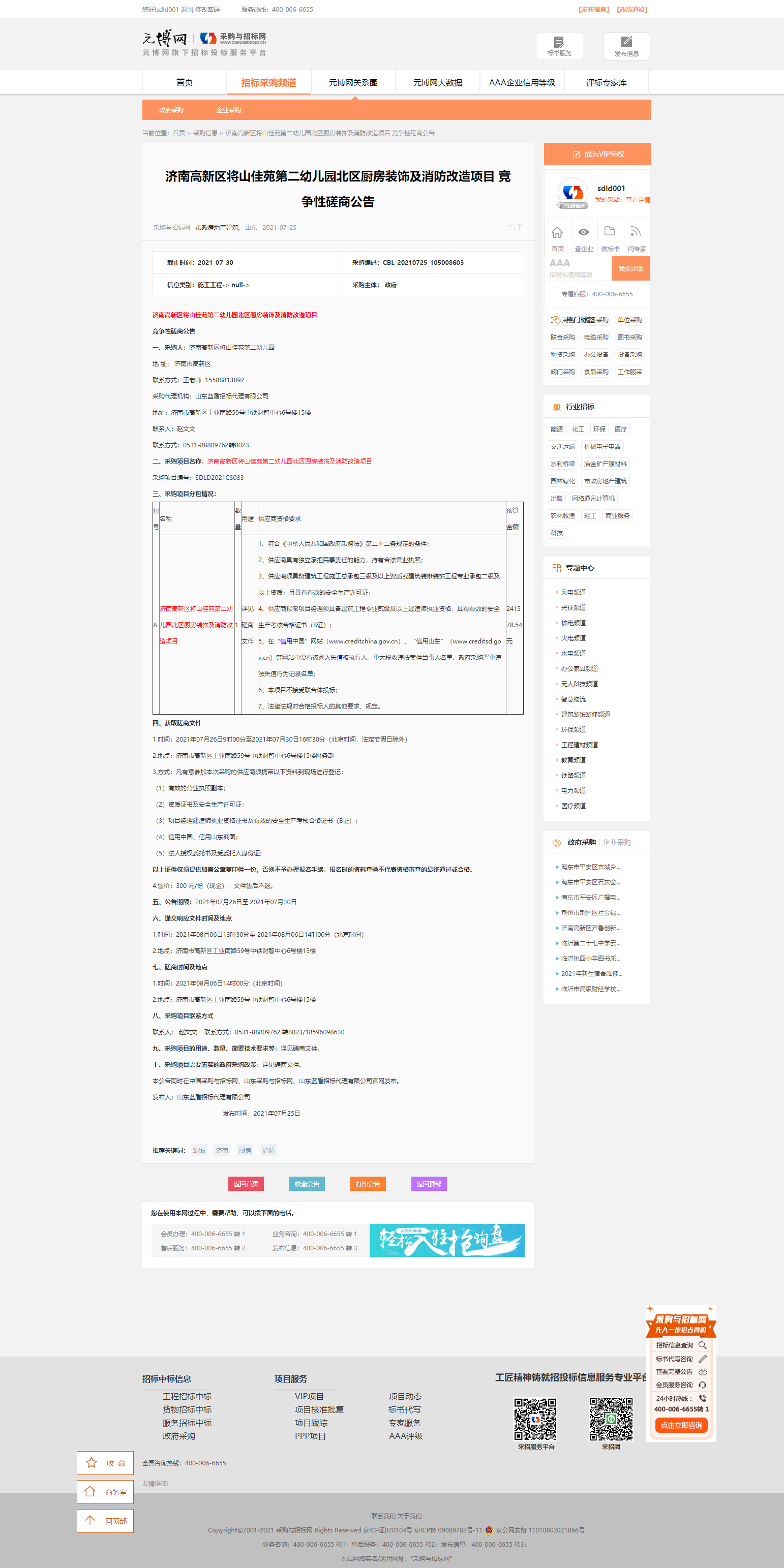Click the eye icon beside 查看完整公告
Image resolution: width=784 pixels, height=1568 pixels.
[x=703, y=1372]
